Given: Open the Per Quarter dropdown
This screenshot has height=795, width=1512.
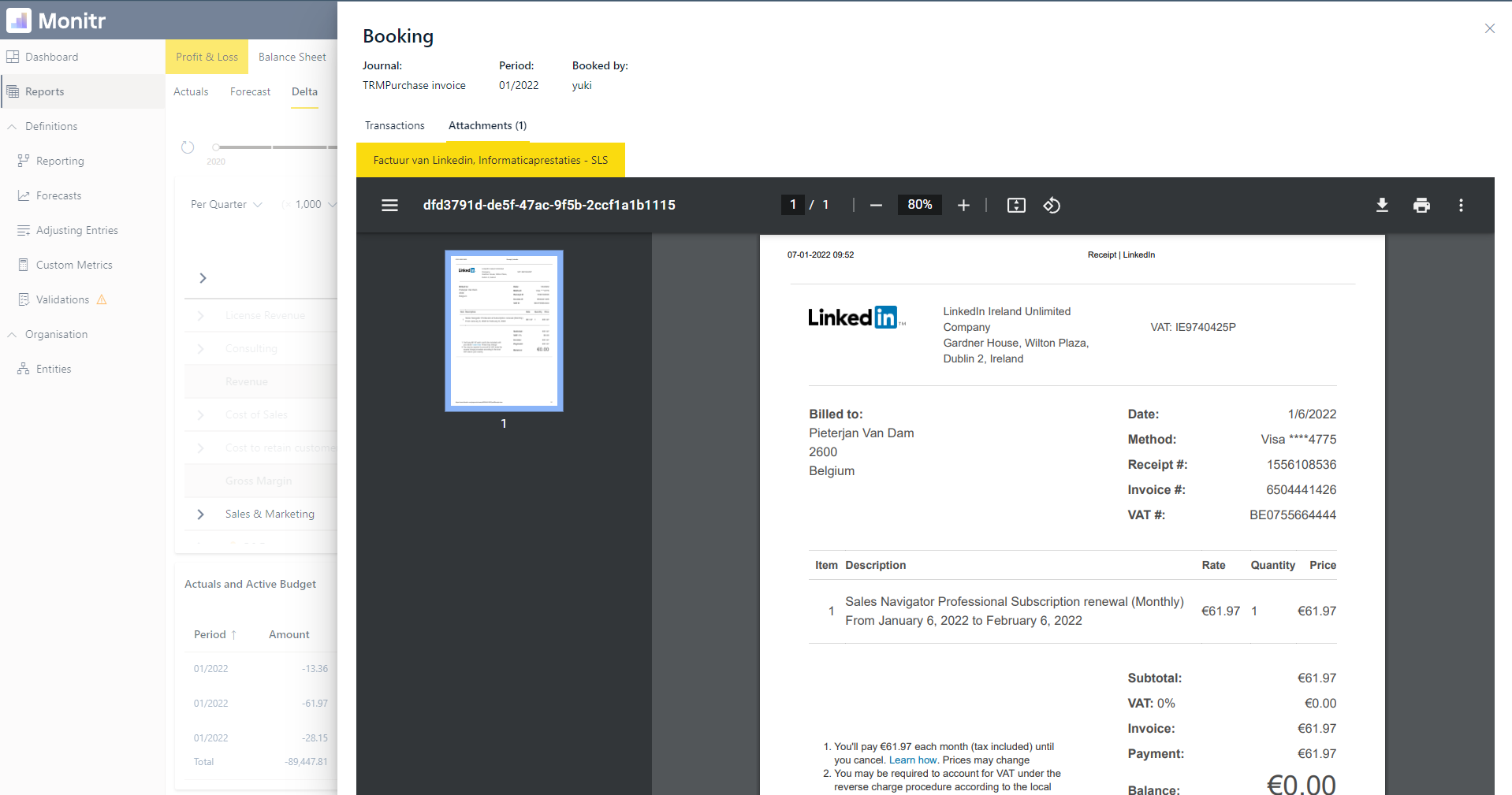Looking at the screenshot, I should click(x=225, y=204).
